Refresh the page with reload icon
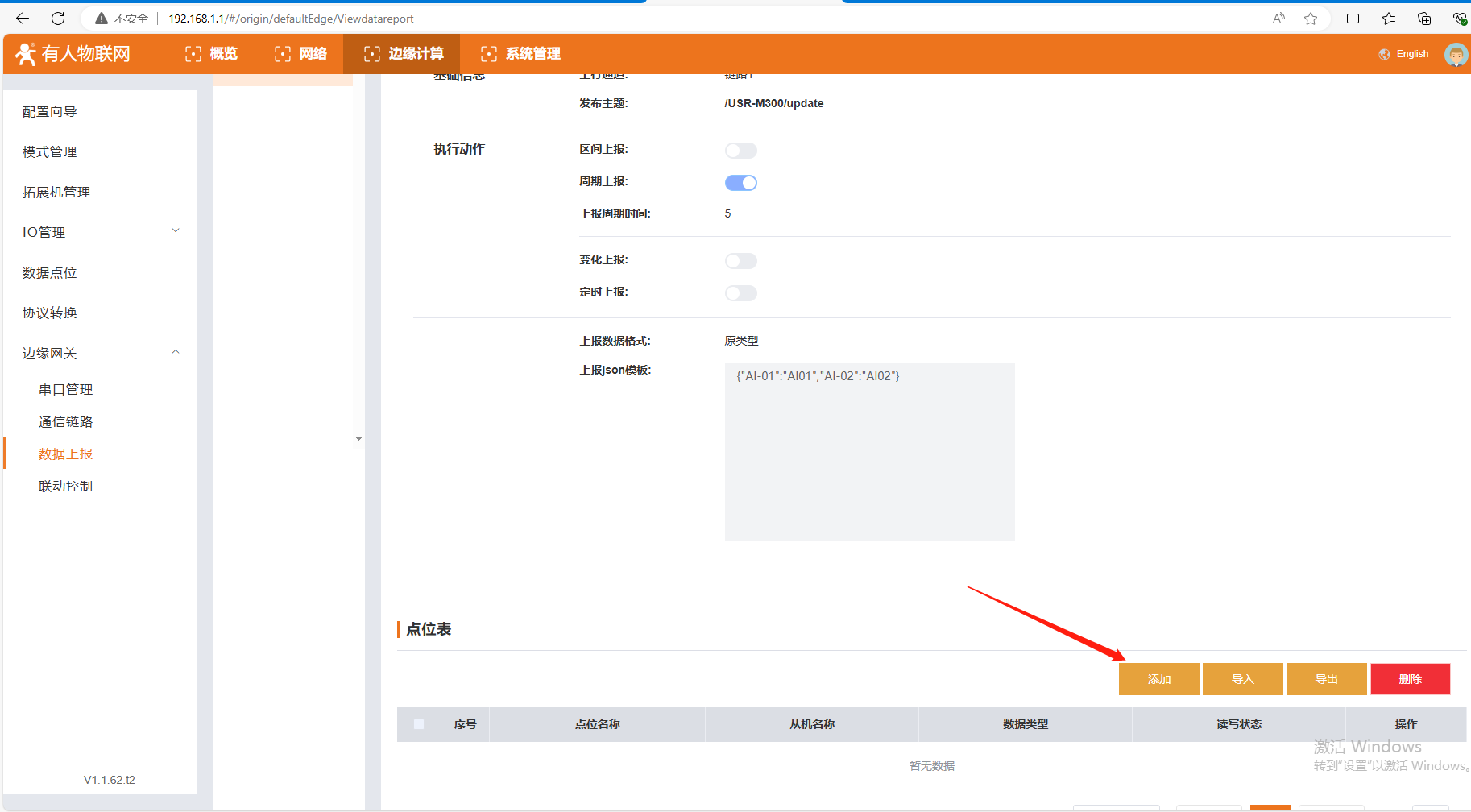The height and width of the screenshot is (812, 1471). 58,19
